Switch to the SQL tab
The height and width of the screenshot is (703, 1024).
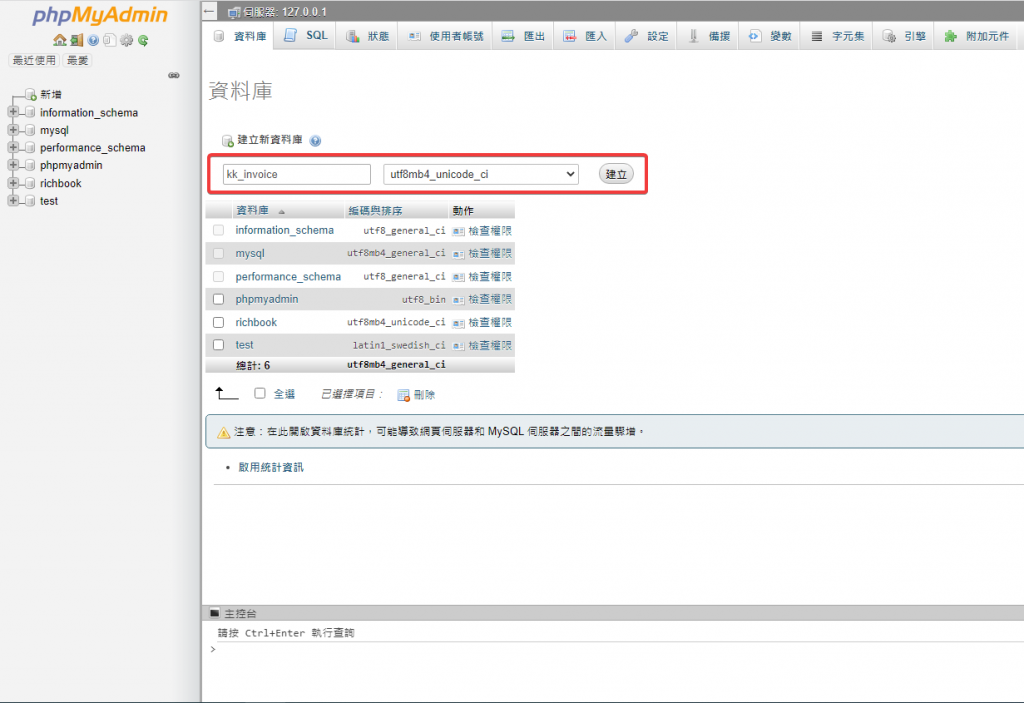click(306, 36)
